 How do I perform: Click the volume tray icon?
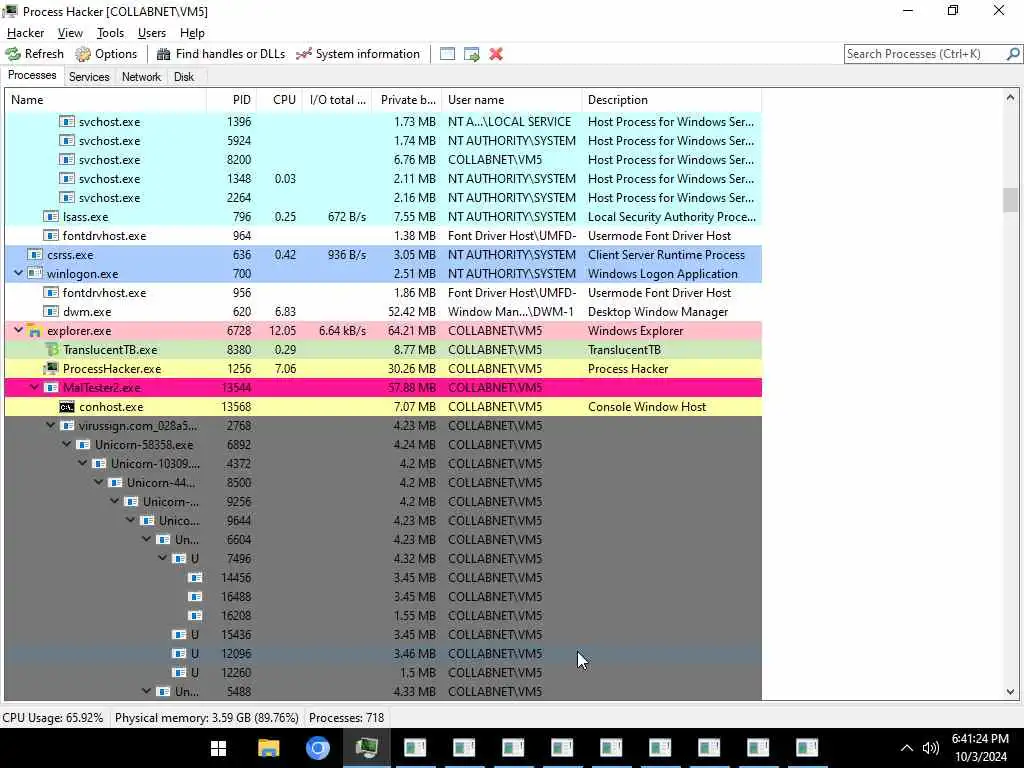pos(931,748)
